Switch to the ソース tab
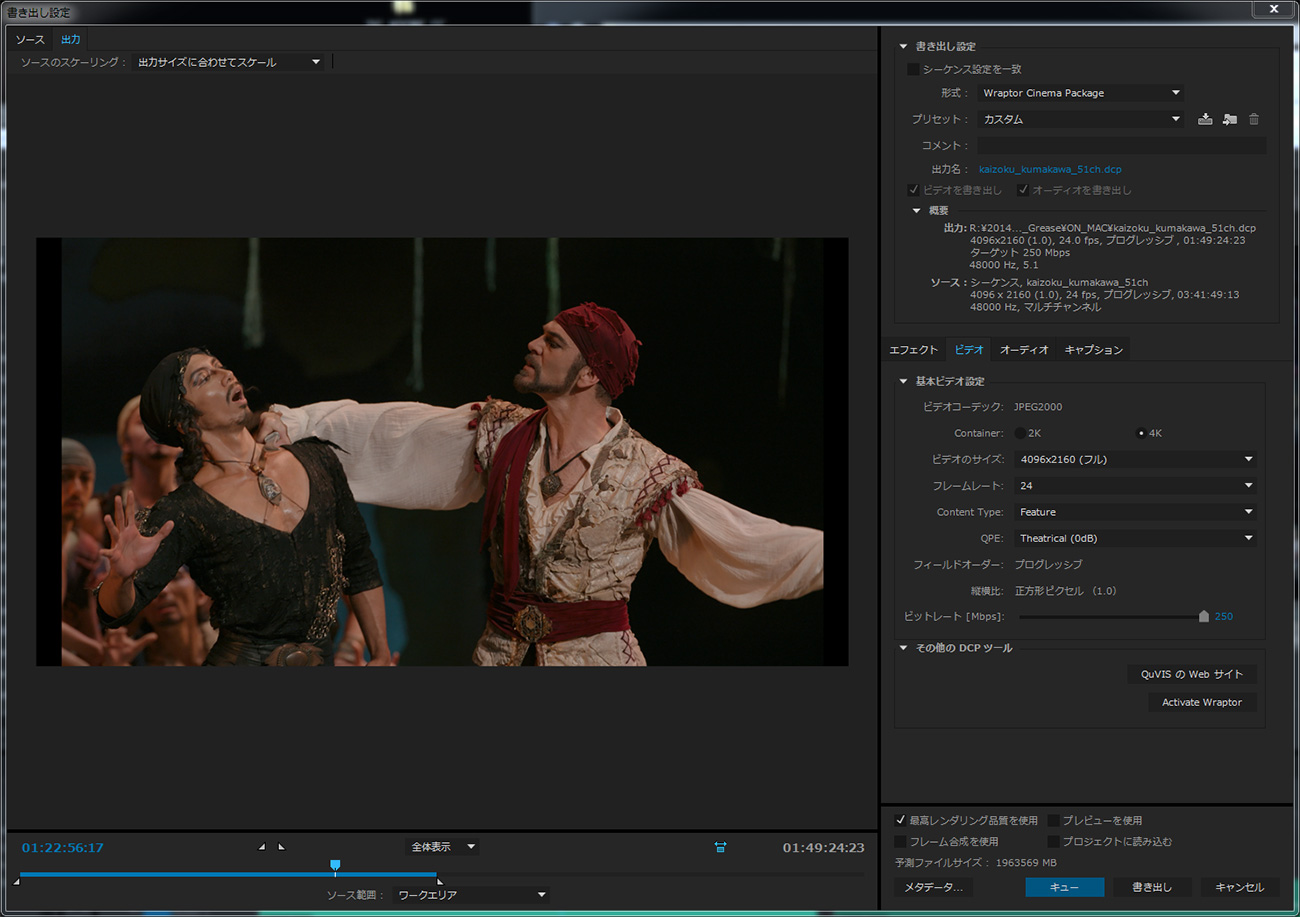The image size is (1300, 917). click(x=30, y=39)
